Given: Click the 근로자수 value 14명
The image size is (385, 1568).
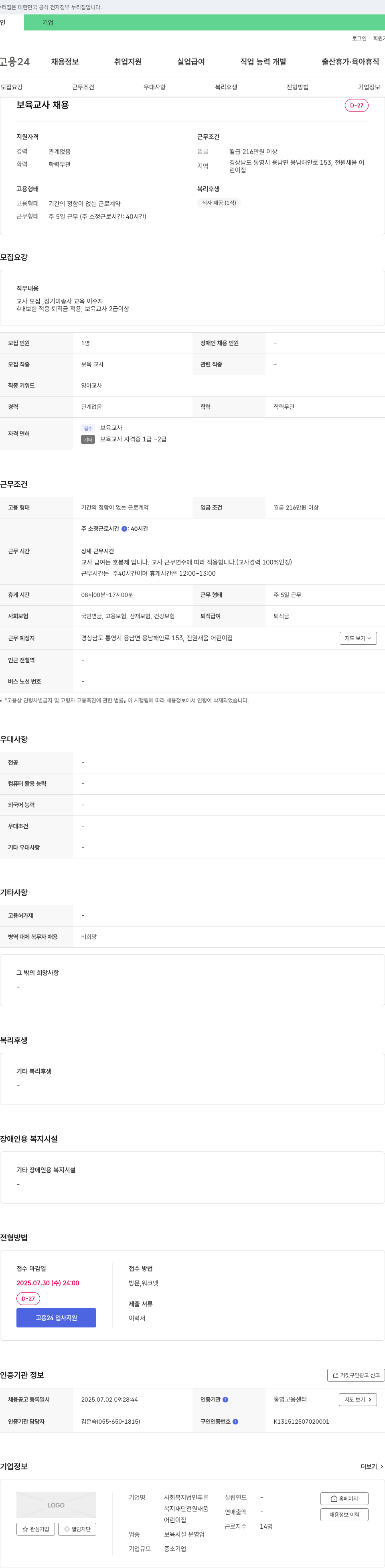Looking at the screenshot, I should [x=266, y=1527].
